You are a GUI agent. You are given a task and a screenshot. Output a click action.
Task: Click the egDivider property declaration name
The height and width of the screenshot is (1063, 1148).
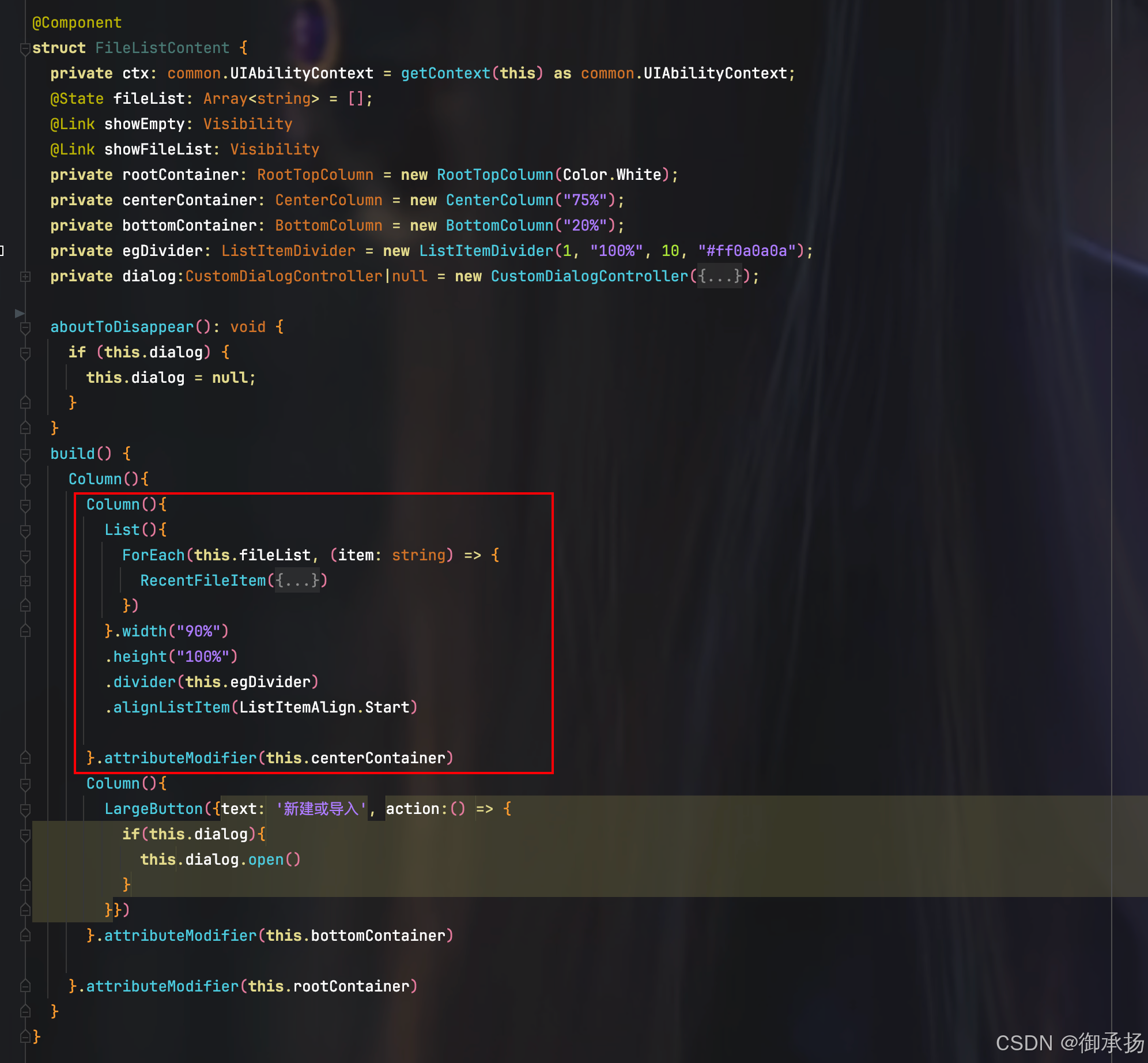pos(163,251)
